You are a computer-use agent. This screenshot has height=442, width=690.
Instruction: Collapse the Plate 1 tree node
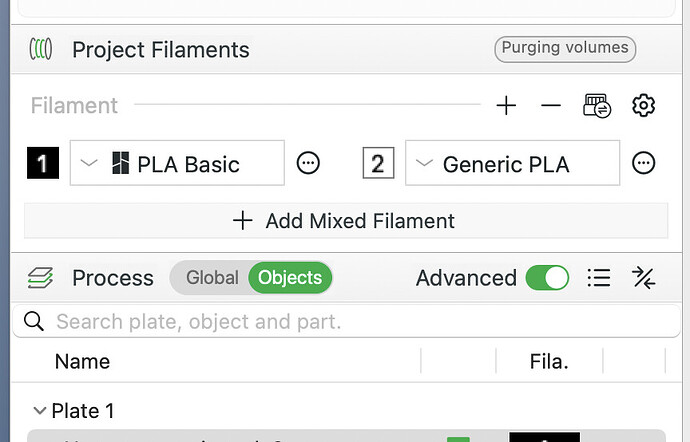tap(40, 411)
